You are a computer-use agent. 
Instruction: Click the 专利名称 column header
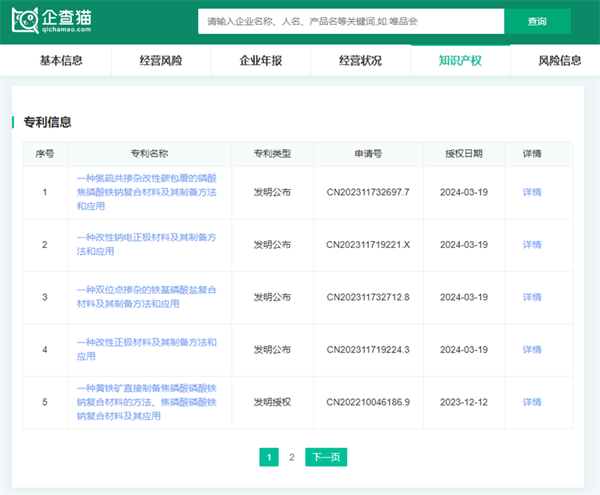point(149,154)
